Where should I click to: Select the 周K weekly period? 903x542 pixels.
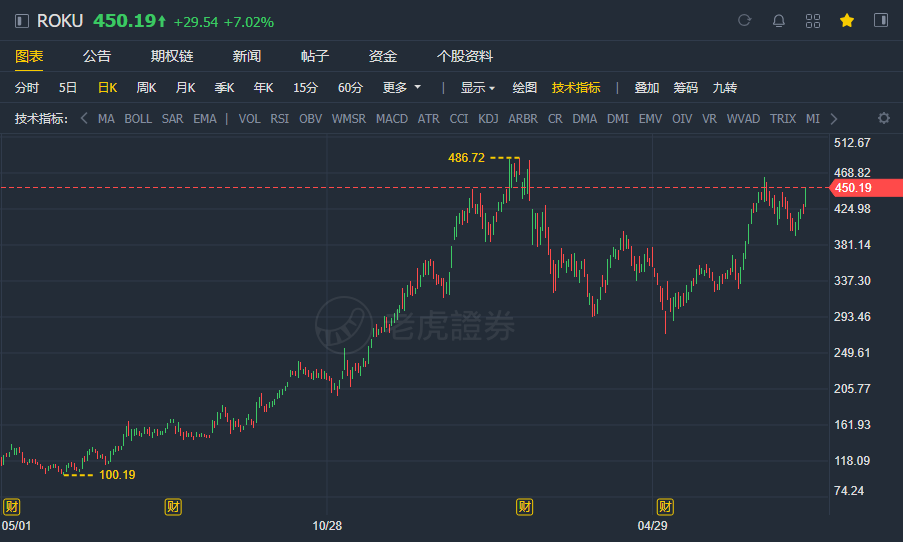[x=146, y=88]
